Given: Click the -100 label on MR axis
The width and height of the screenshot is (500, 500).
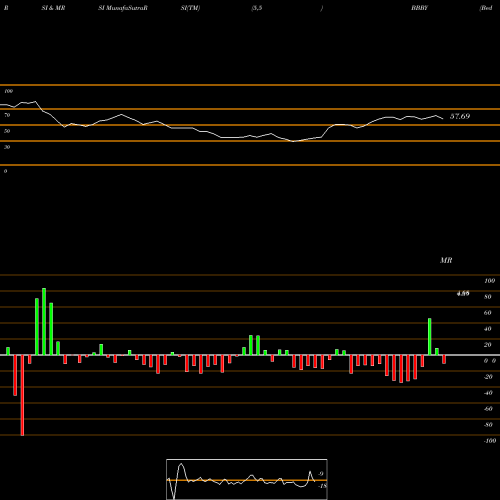Looking at the screenshot, I should [x=490, y=441].
